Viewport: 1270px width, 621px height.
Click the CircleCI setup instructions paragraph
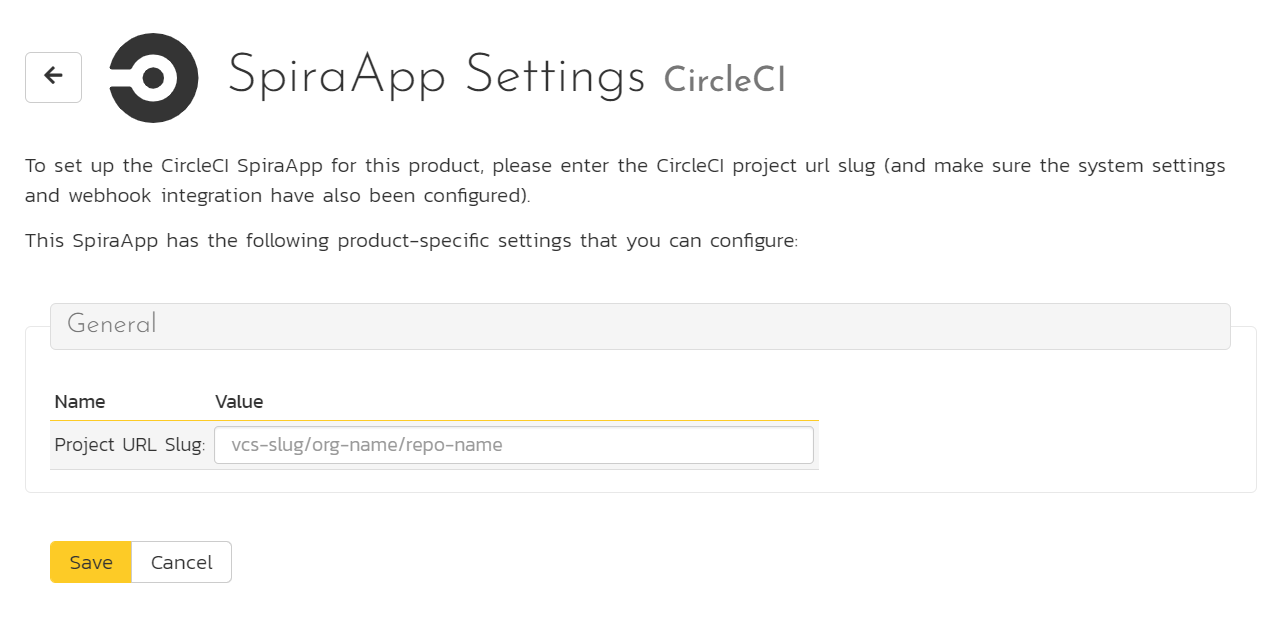pyautogui.click(x=625, y=180)
